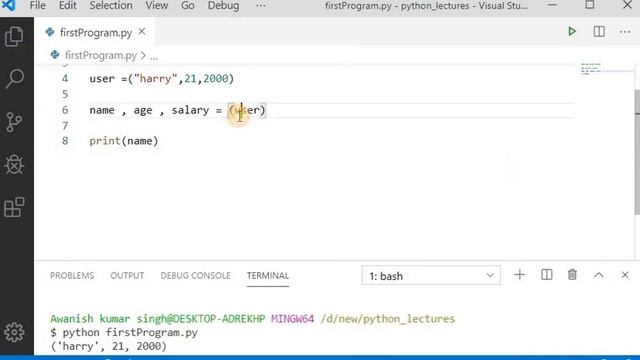Split the editor to the right
640x360 pixels.
[599, 31]
